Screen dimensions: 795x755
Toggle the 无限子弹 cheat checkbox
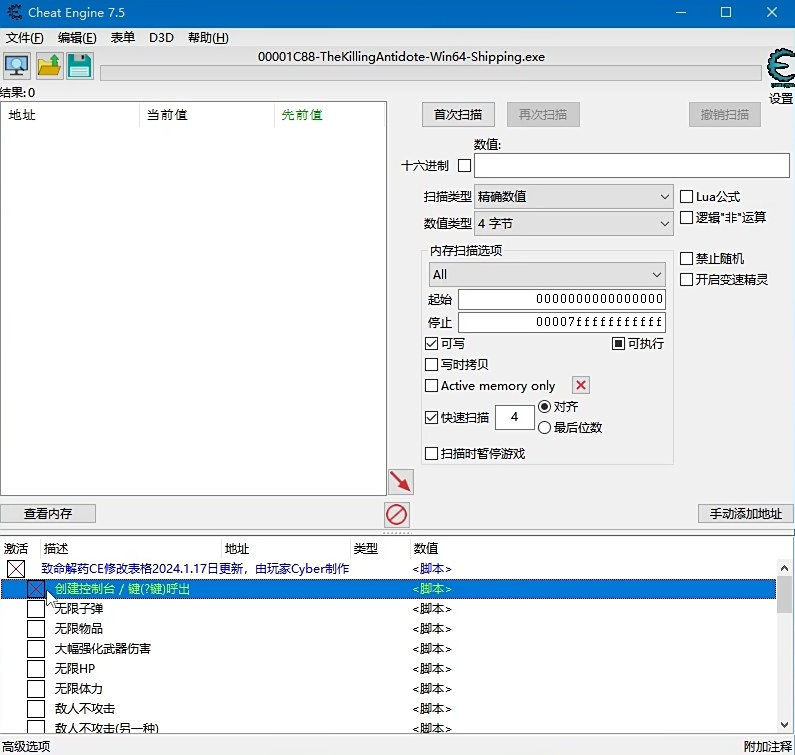pos(36,609)
